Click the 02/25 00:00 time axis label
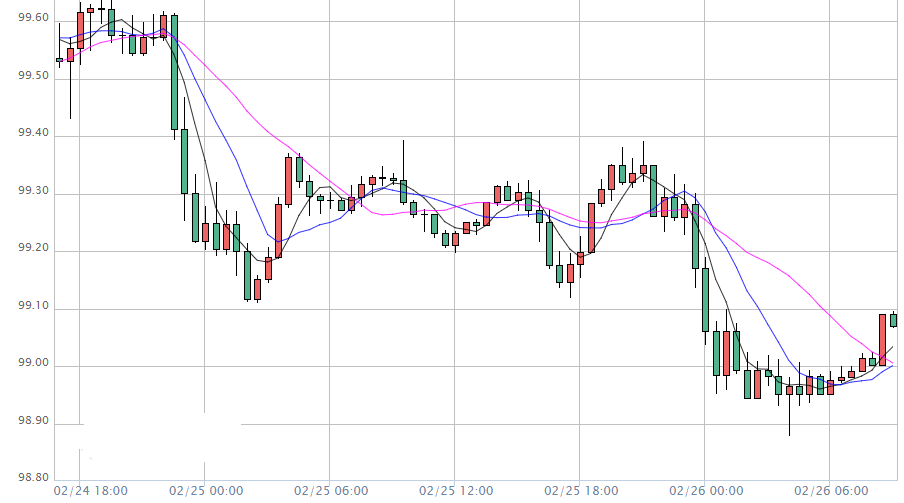 (206, 492)
